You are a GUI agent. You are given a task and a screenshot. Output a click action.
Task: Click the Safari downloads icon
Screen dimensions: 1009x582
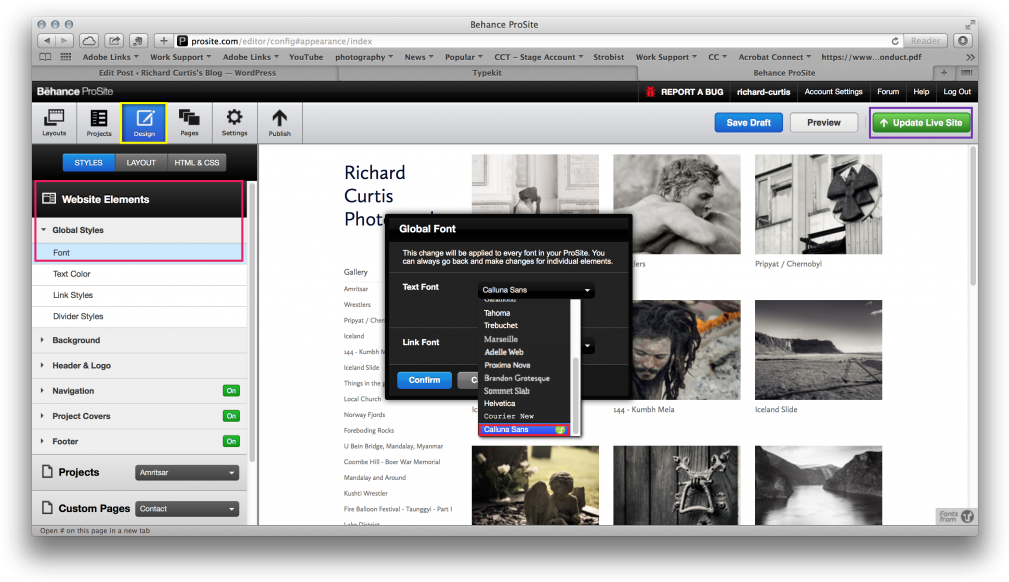tap(963, 41)
